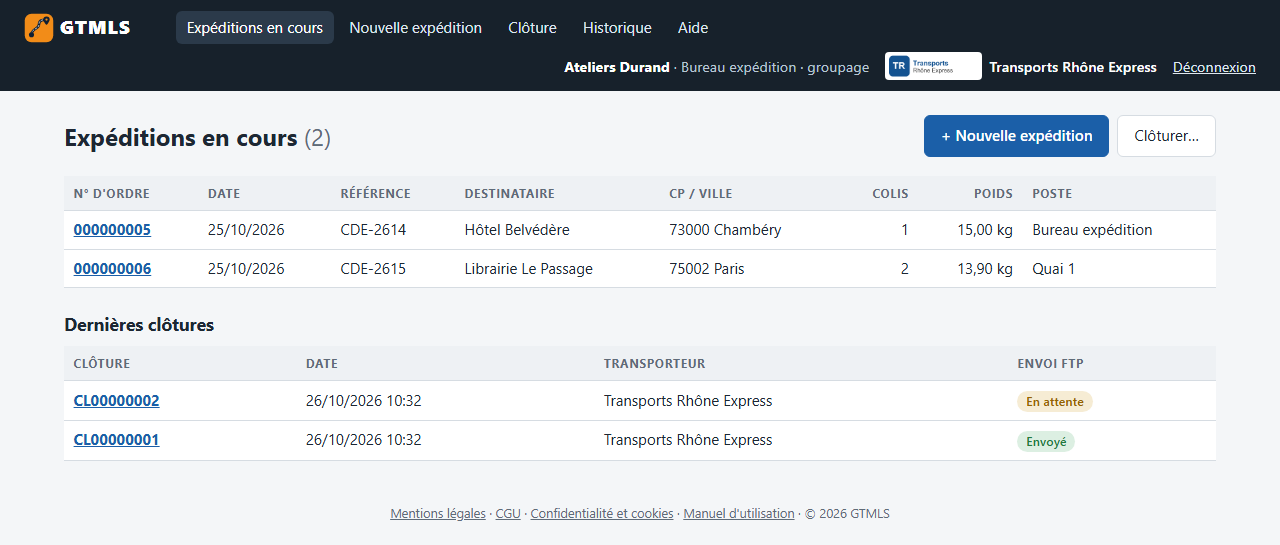This screenshot has height=545, width=1280.
Task: Open closure CL00000001
Action: (116, 440)
